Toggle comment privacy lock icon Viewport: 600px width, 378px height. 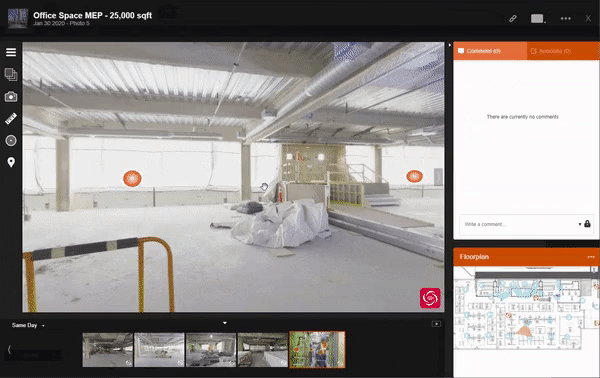coord(587,224)
